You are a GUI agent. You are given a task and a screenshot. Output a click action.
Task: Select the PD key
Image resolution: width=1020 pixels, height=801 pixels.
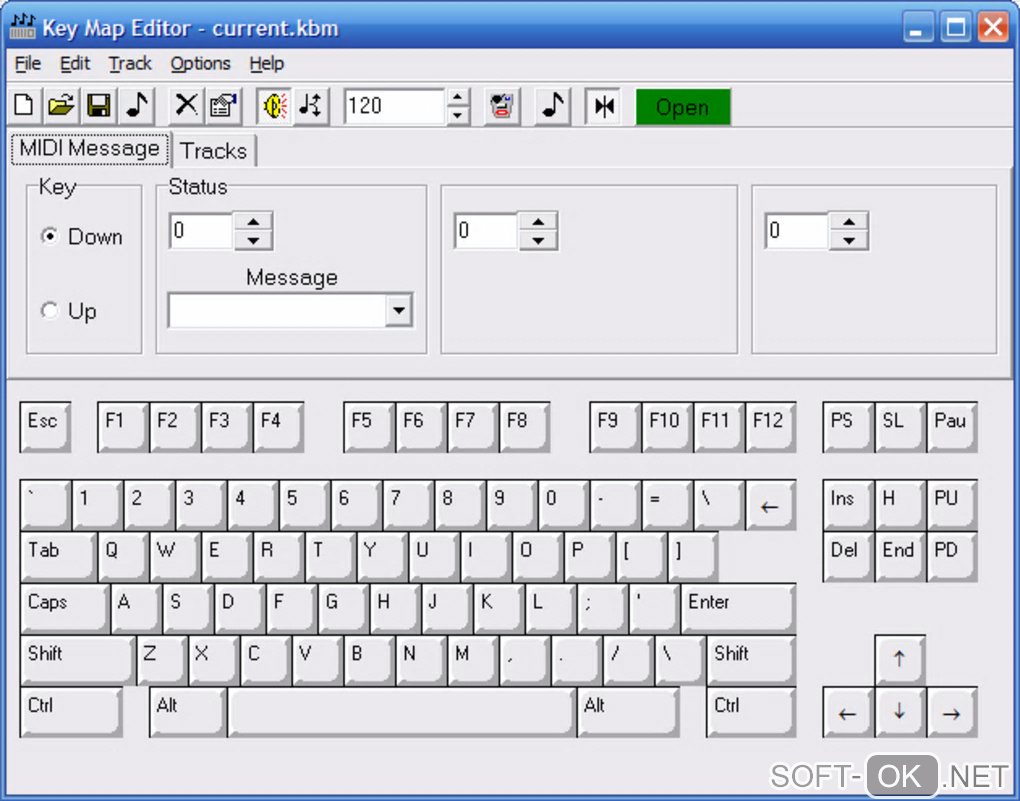point(952,556)
